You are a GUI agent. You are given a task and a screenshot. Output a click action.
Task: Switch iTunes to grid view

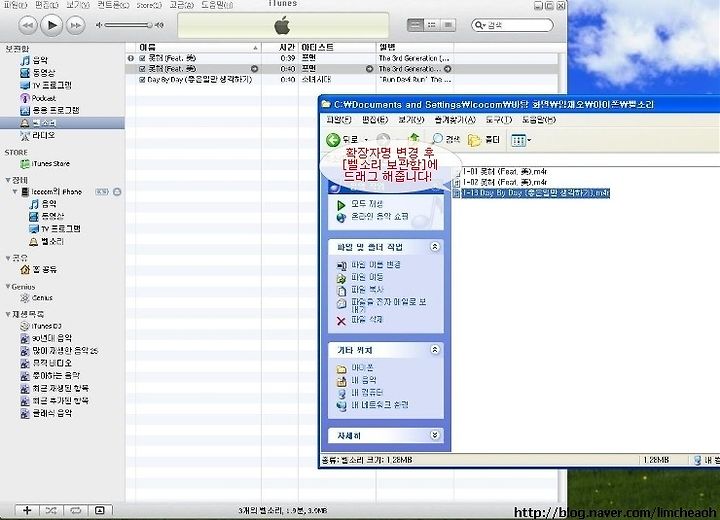(x=432, y=25)
